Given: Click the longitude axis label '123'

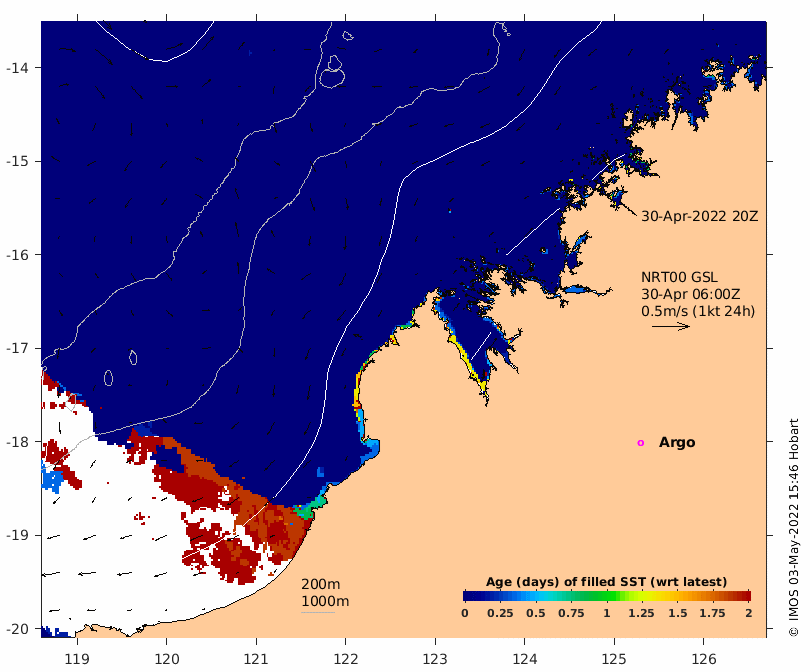Looking at the screenshot, I should pos(435,659).
